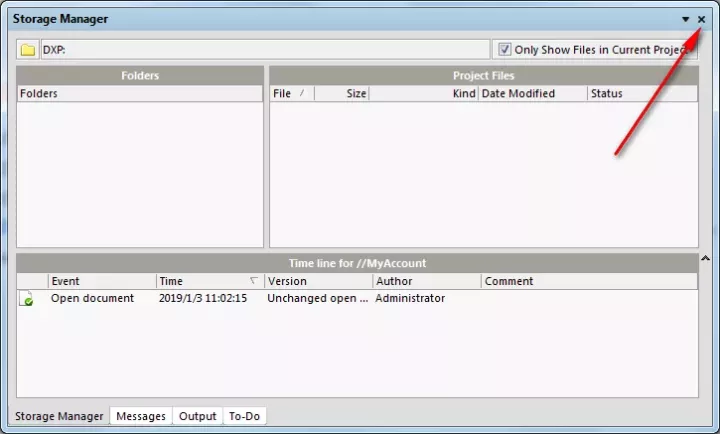
Task: Close the Storage Manager panel
Action: point(701,19)
